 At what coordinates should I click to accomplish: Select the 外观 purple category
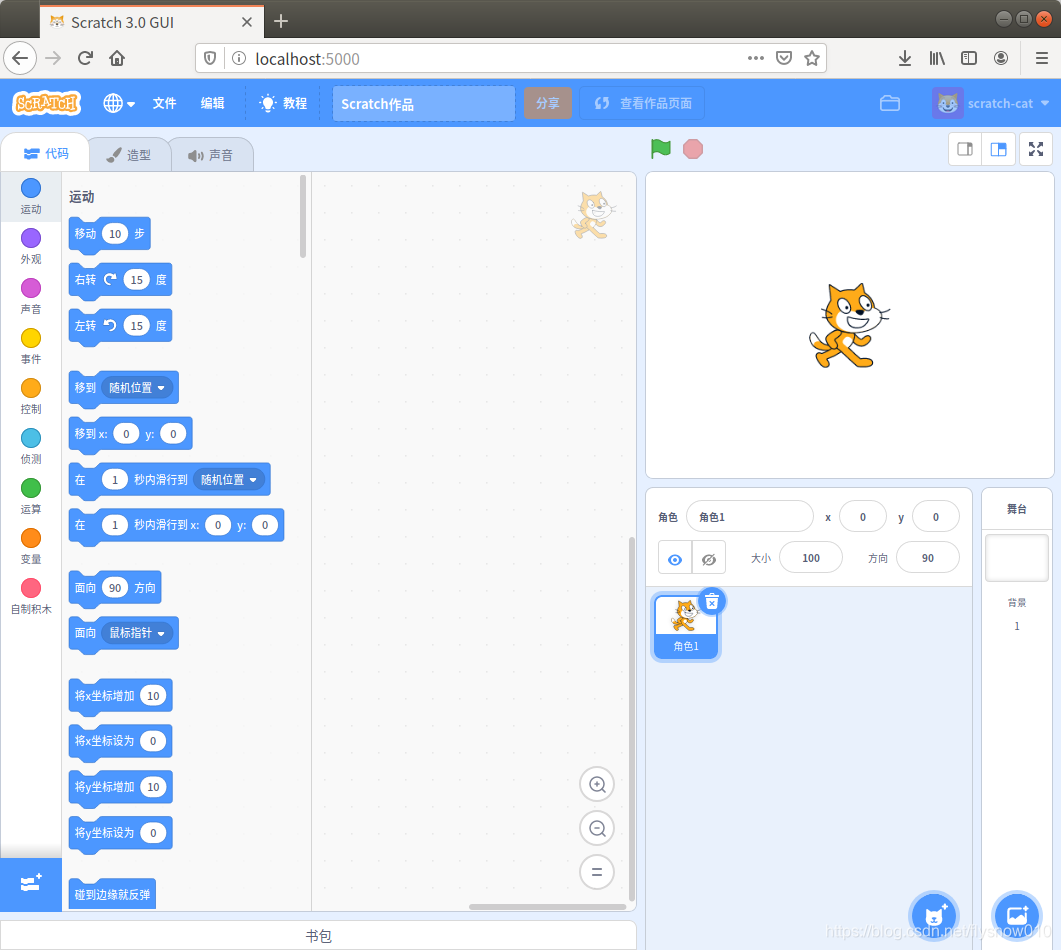(x=30, y=246)
